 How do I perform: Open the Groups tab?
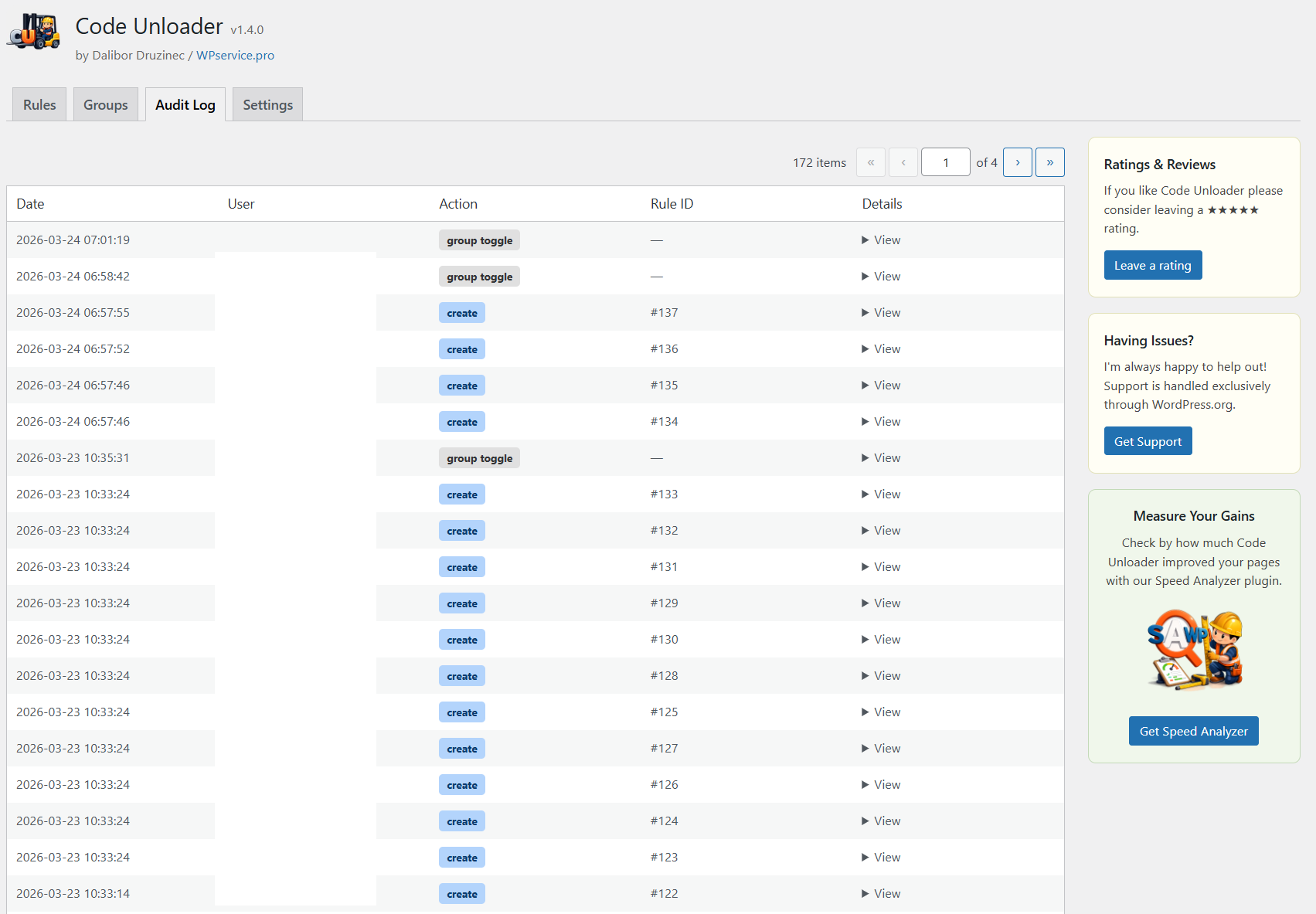tap(105, 104)
